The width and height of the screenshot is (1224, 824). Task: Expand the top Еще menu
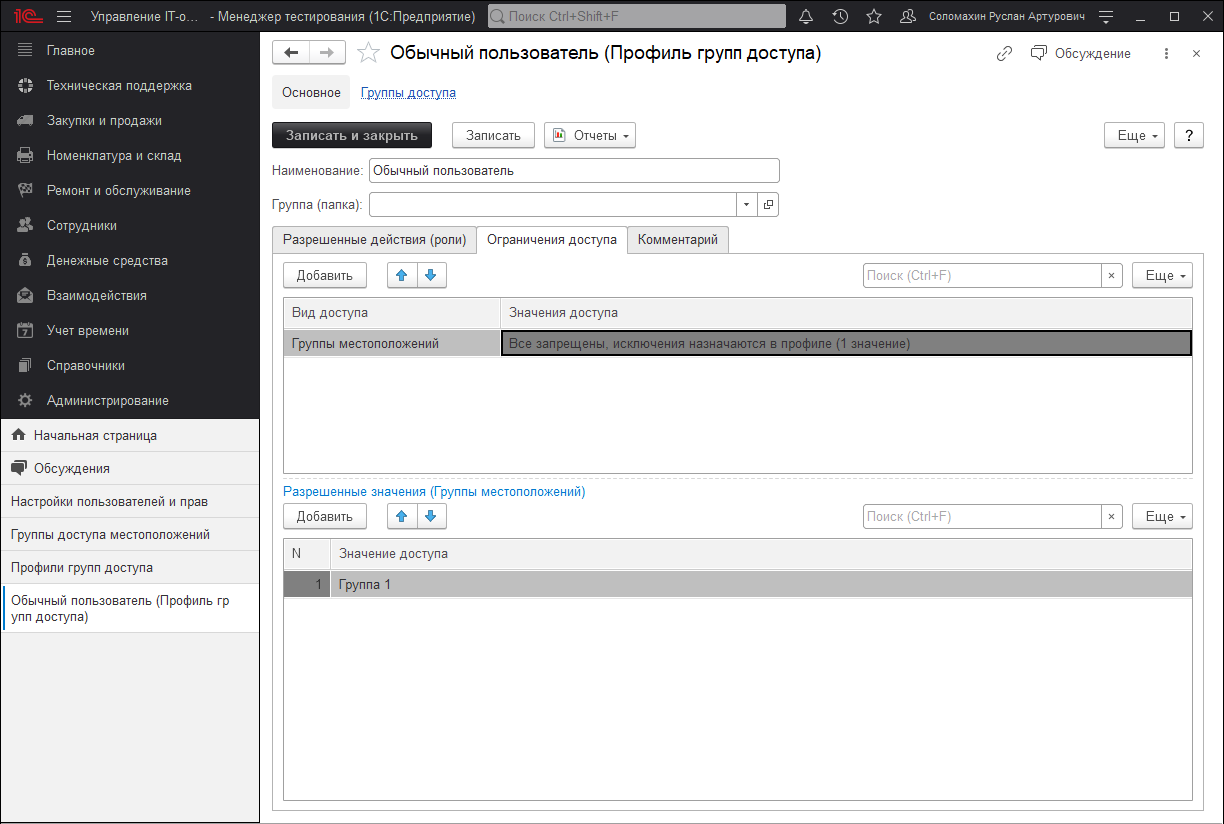(1134, 135)
